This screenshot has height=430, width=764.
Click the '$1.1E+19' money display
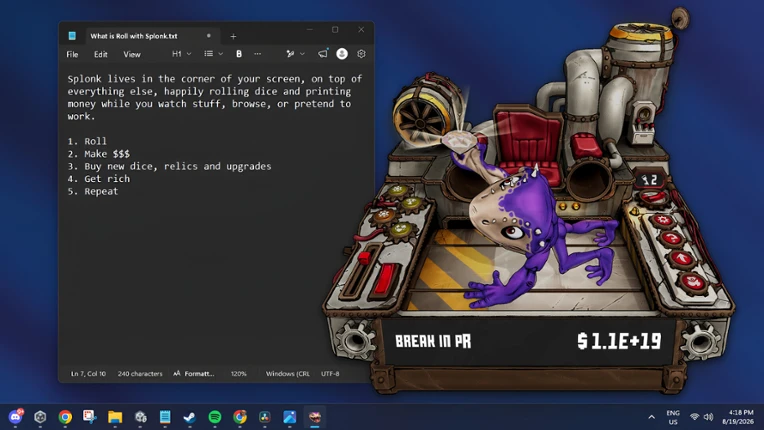coord(619,341)
